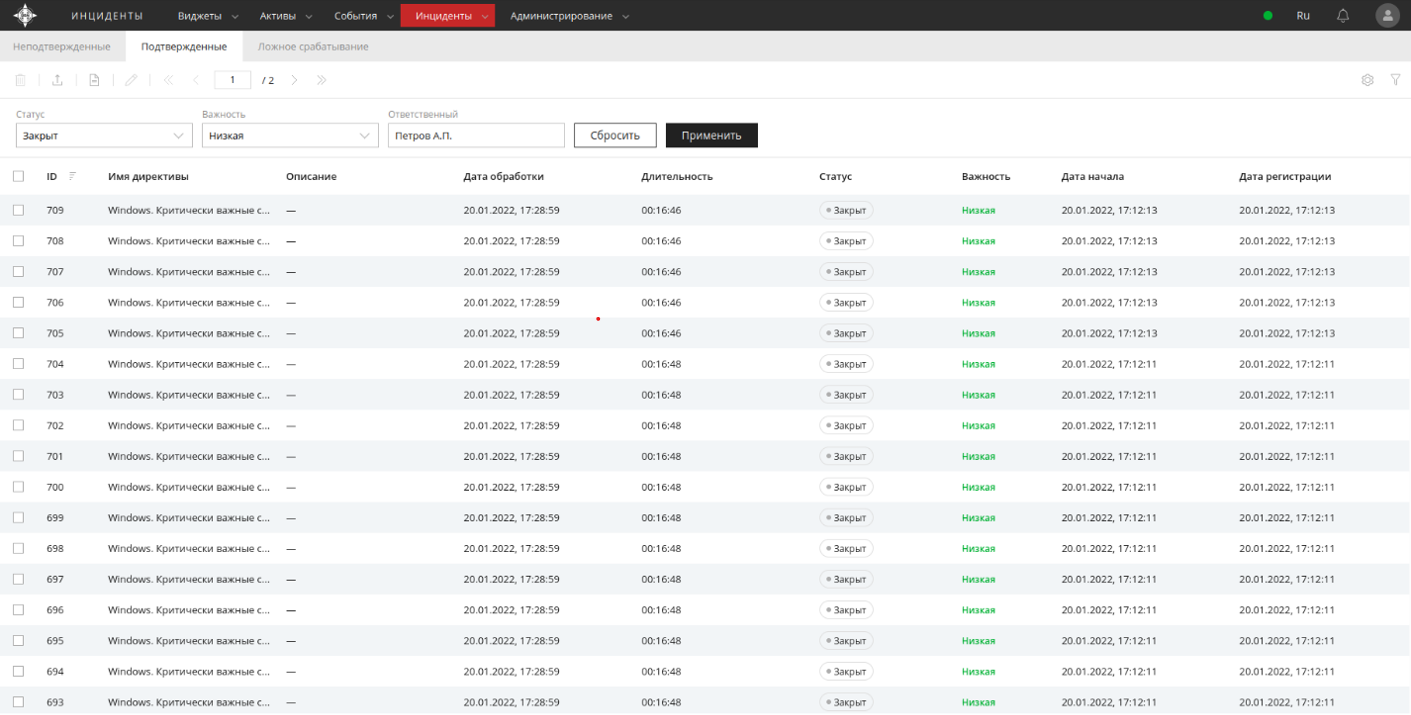Select the checkbox for incident 704

[19, 364]
